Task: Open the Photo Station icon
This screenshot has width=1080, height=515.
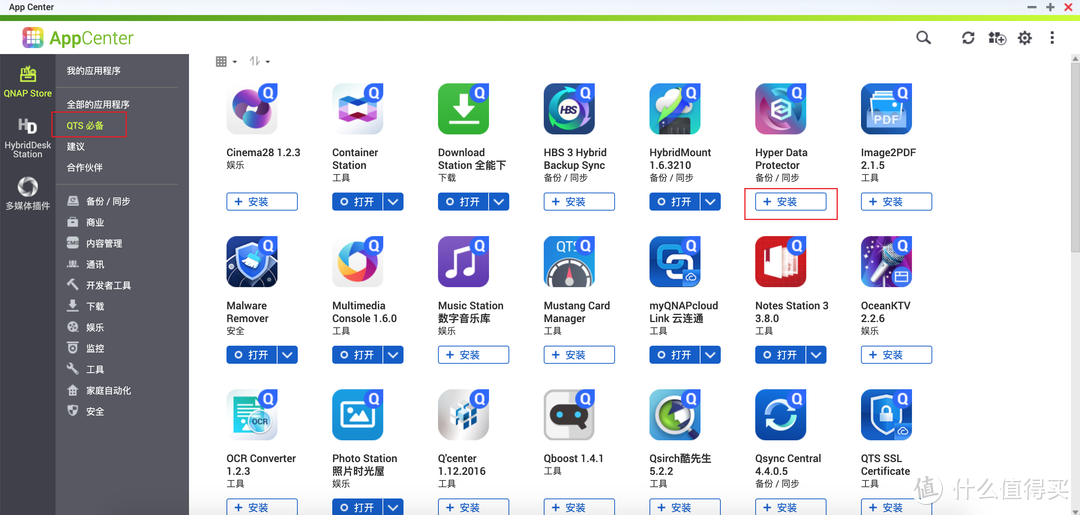Action: 357,414
